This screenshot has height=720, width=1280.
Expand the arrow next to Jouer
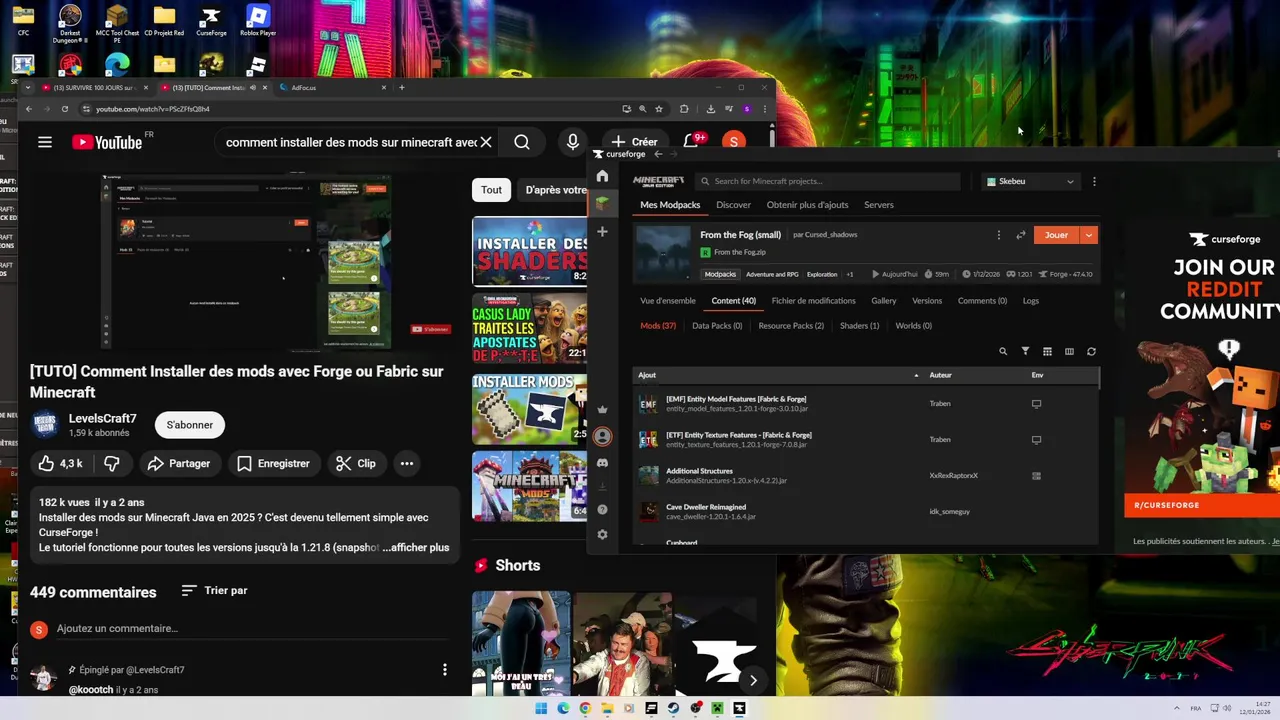coord(1089,235)
